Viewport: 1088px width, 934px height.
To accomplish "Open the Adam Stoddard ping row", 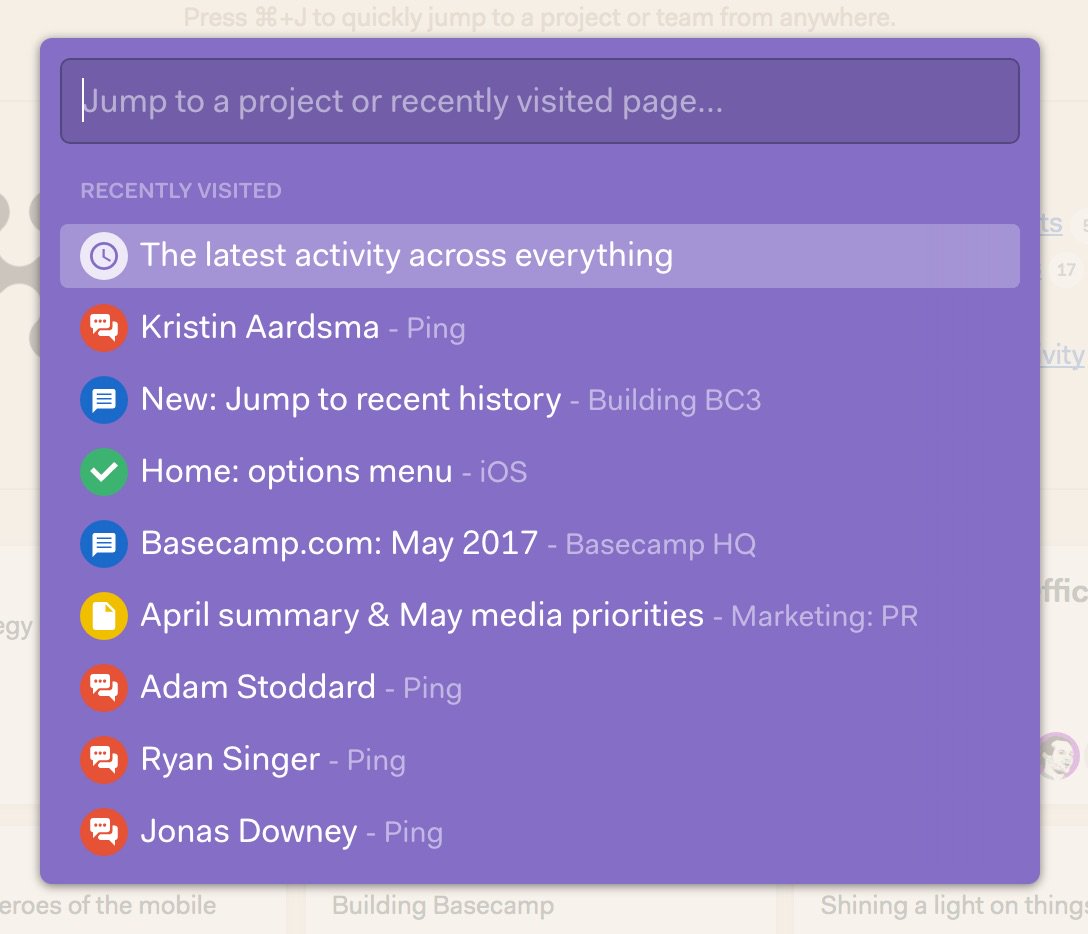I will (540, 688).
